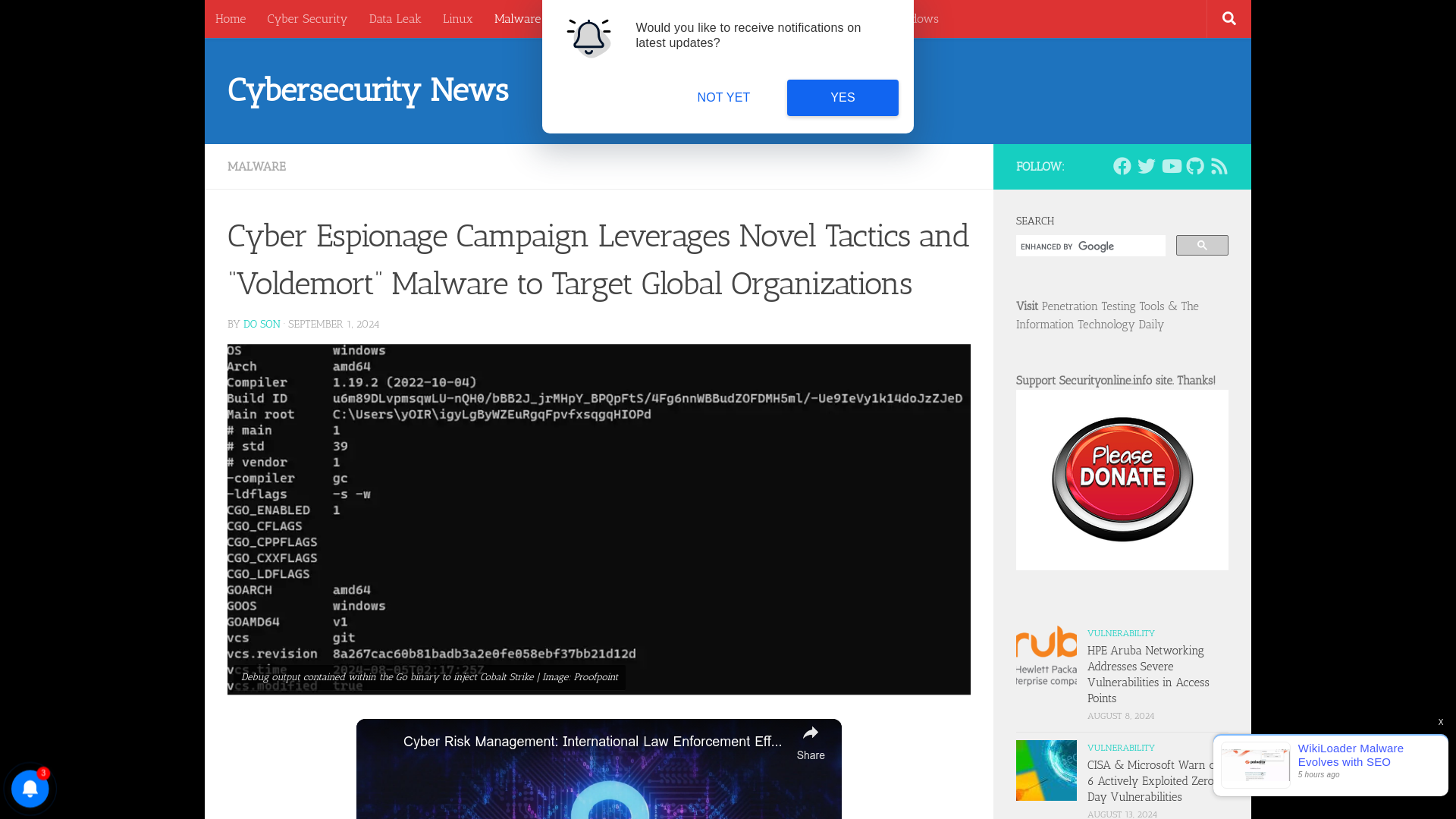Click the search magnifier icon top-right
1456x819 pixels.
tap(1229, 18)
